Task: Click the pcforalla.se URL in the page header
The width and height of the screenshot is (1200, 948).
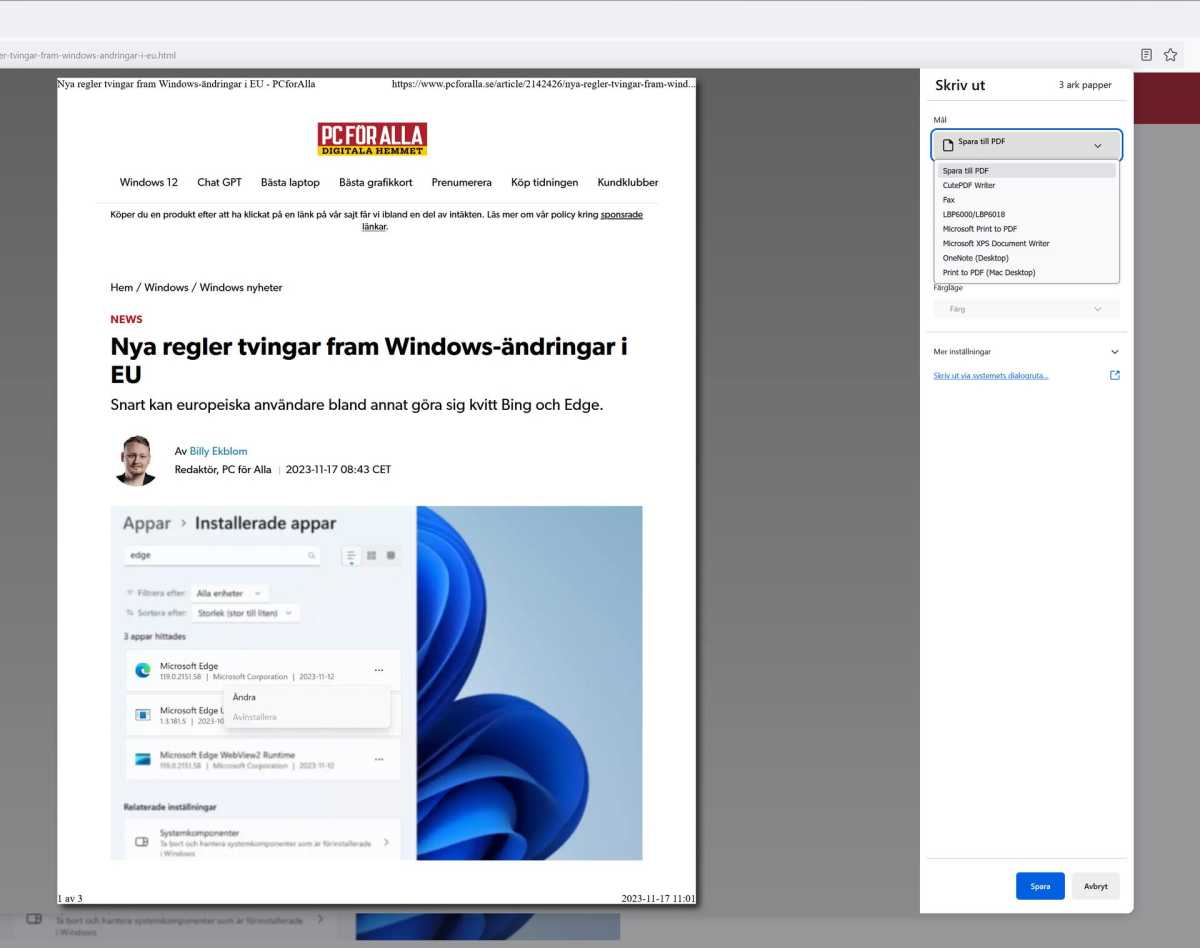Action: tap(544, 84)
